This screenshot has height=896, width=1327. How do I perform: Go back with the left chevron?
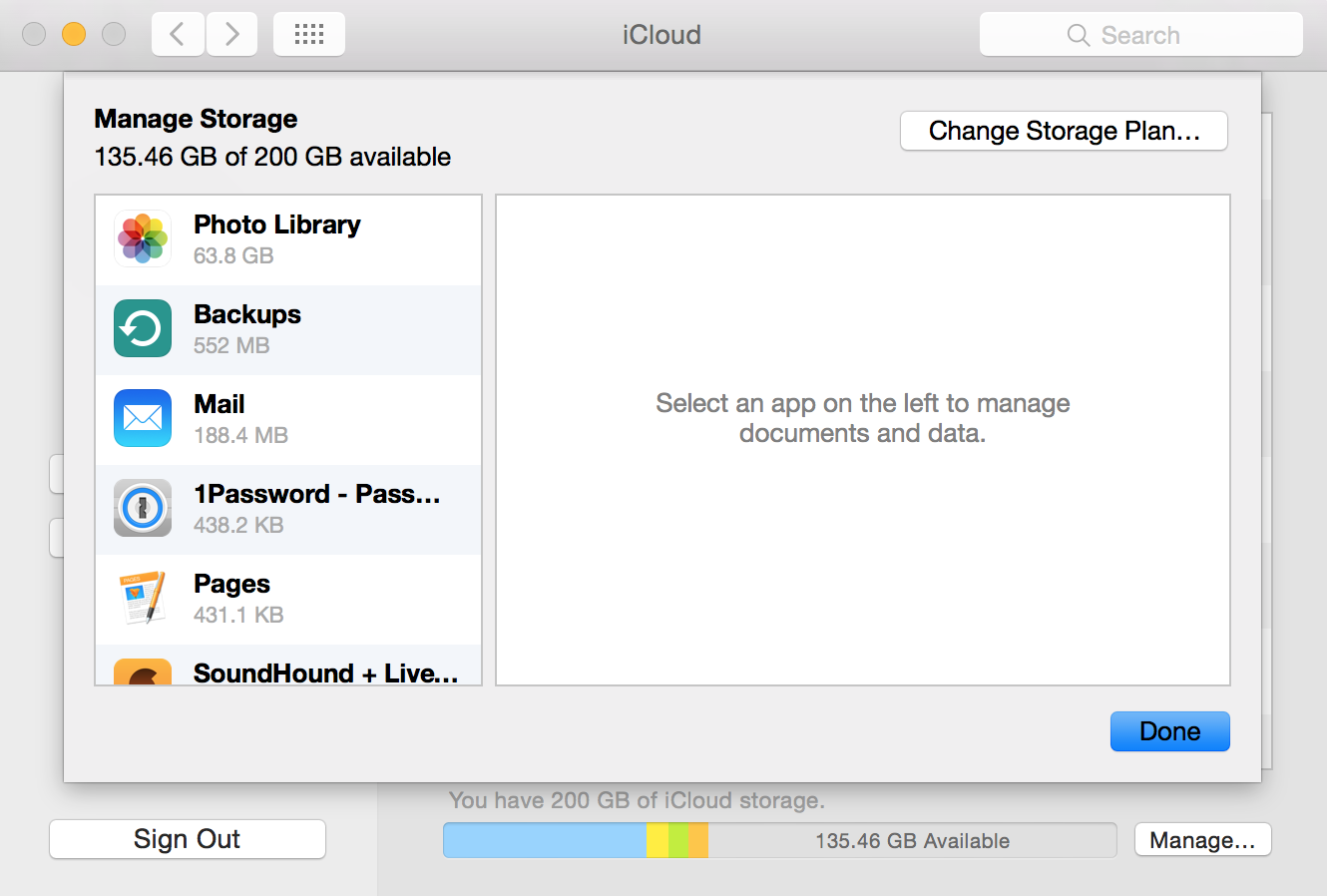[x=178, y=34]
